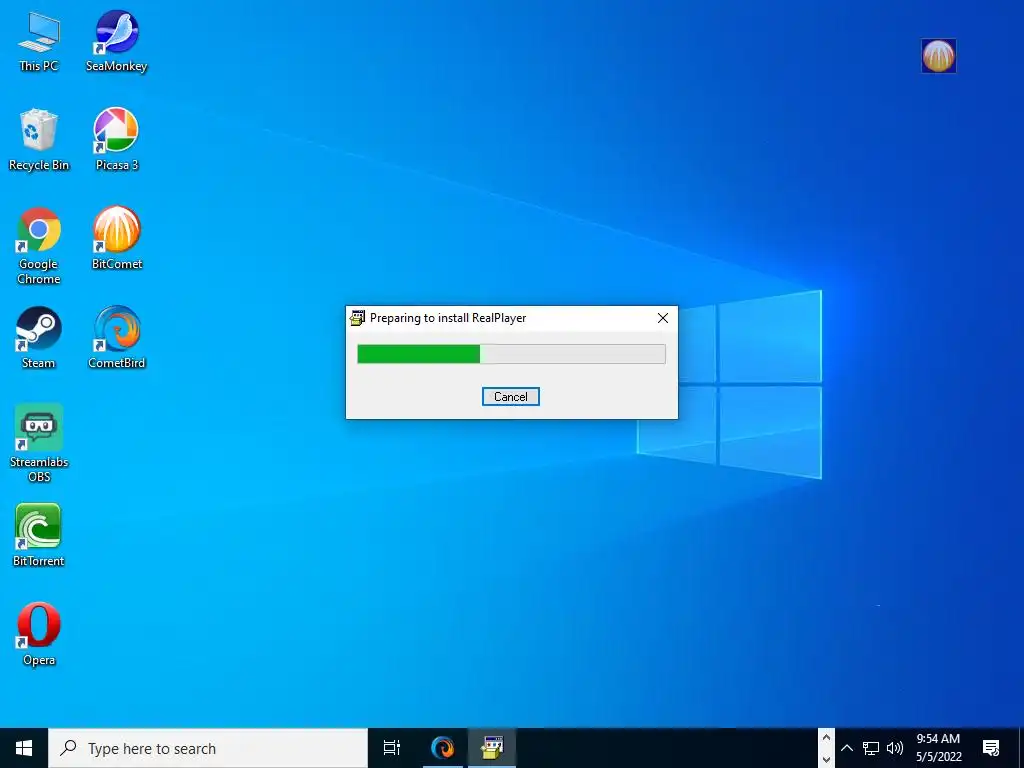Viewport: 1024px width, 768px height.
Task: Select the SeaMonkey desktop shortcut
Action: [116, 41]
